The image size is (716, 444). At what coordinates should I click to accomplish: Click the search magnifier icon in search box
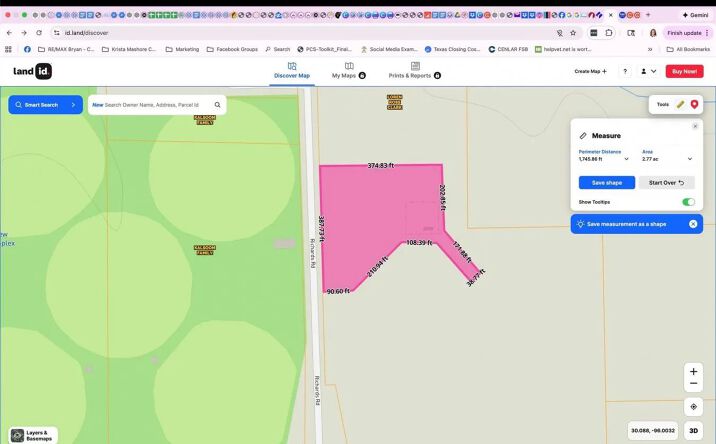[217, 105]
